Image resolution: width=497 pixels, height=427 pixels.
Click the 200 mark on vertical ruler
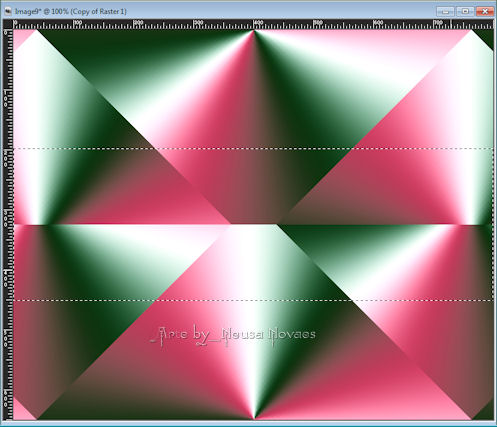tap(7, 155)
